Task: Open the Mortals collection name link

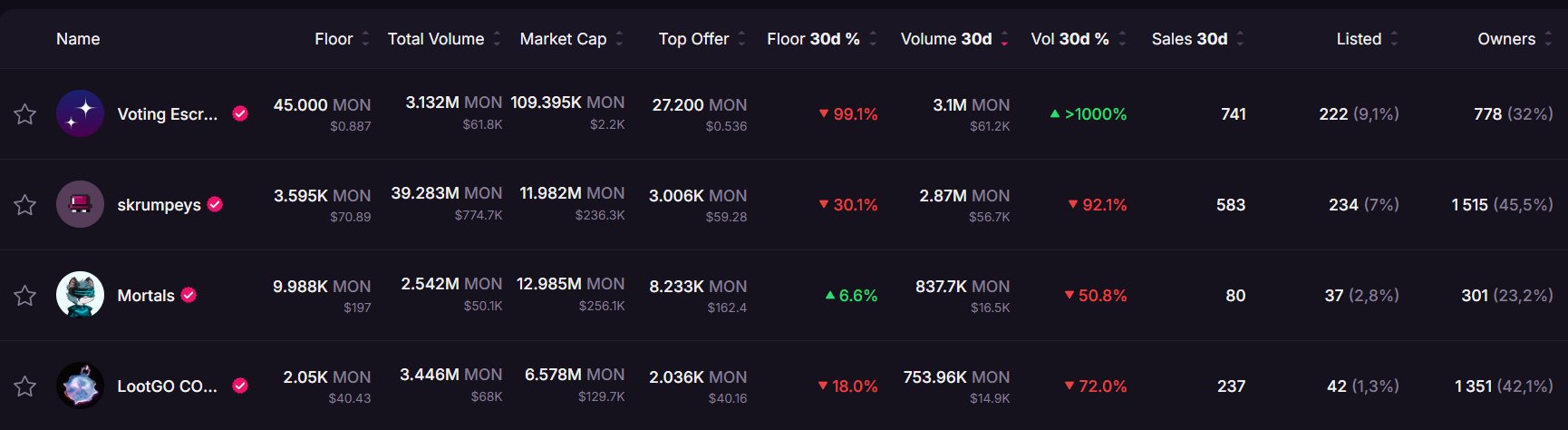Action: (x=146, y=296)
